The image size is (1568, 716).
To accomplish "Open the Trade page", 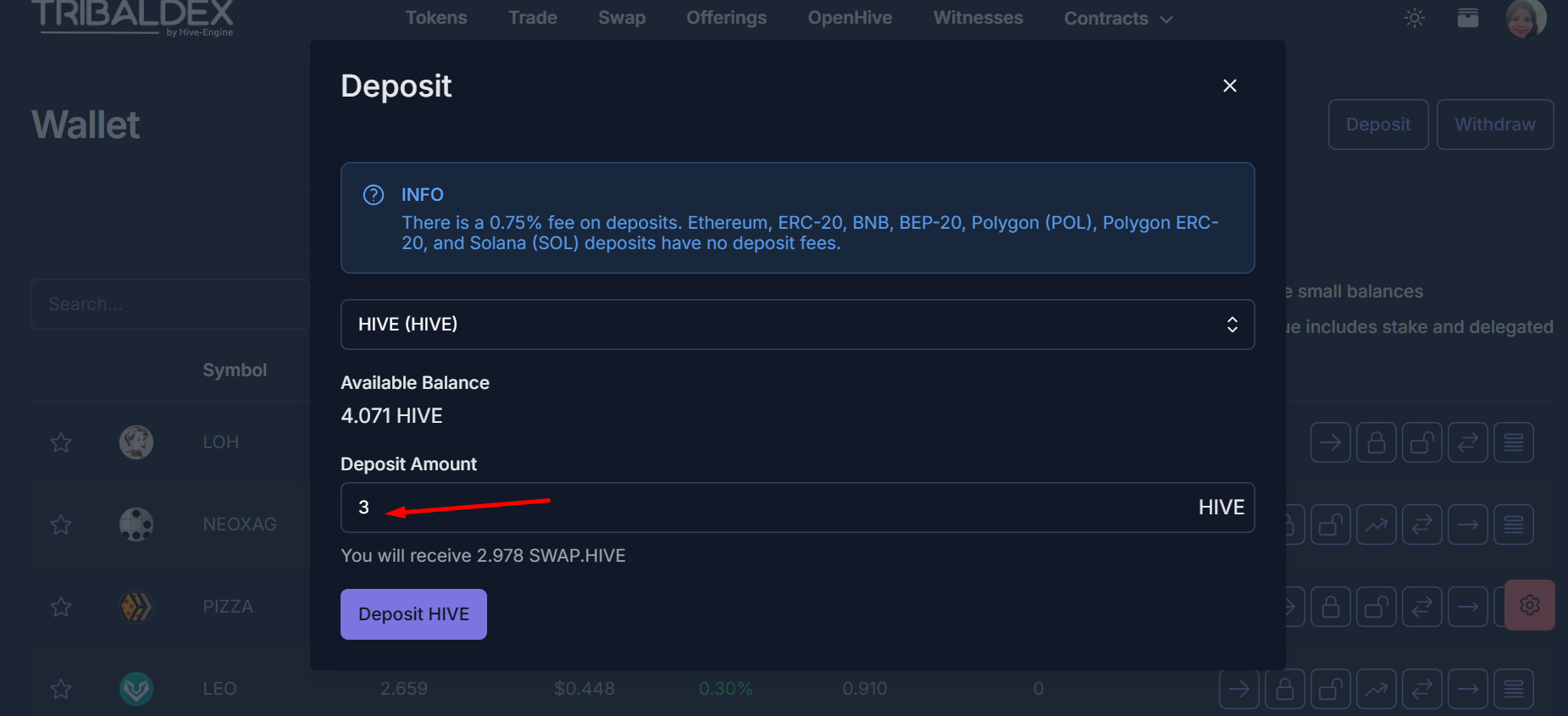I will tap(533, 18).
